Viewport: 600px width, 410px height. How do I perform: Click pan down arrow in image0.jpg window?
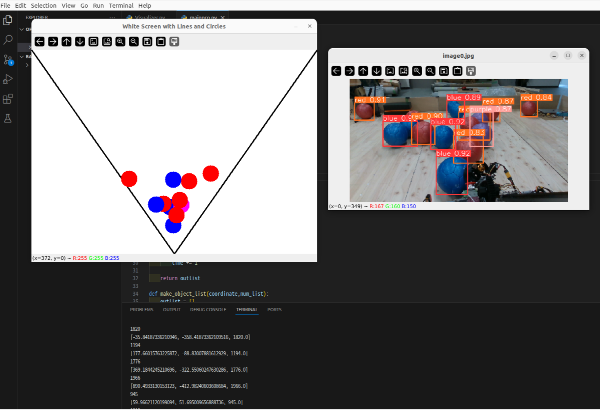point(376,71)
